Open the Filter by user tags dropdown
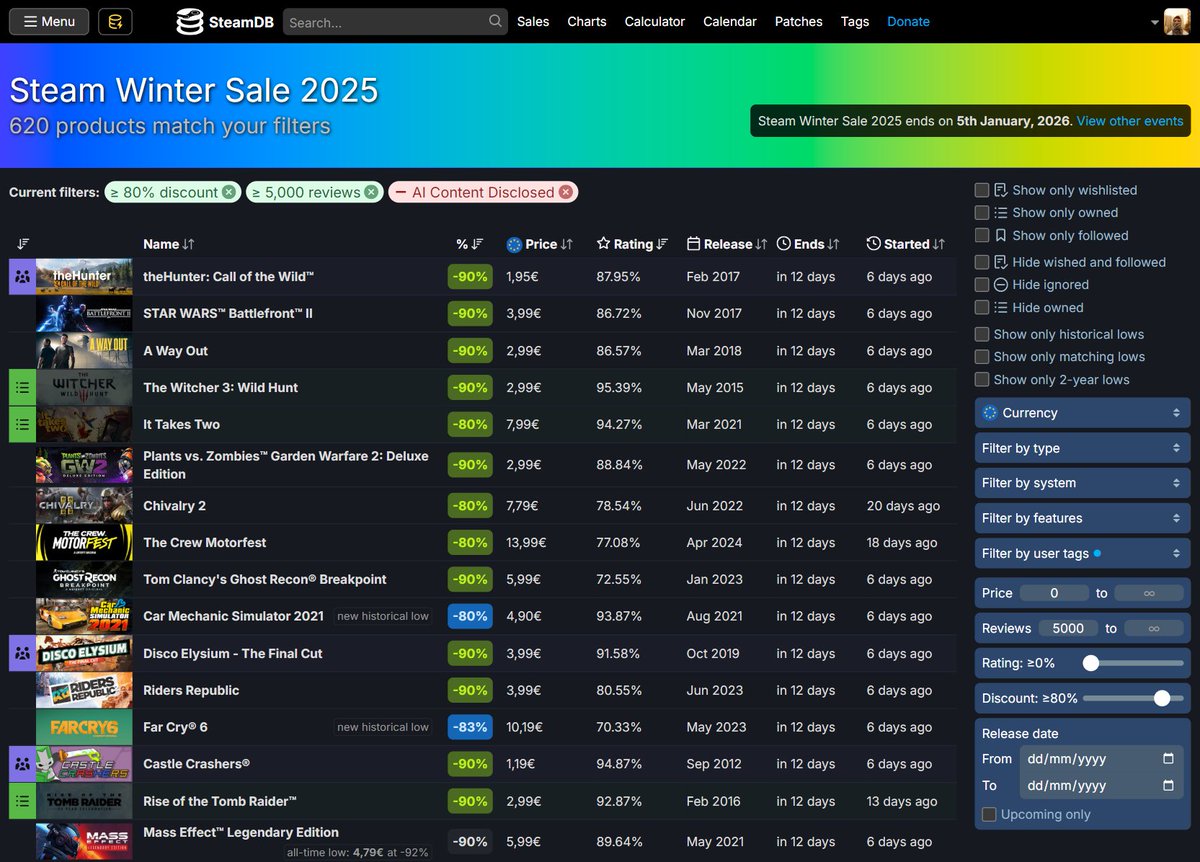This screenshot has width=1200, height=862. [x=1083, y=553]
